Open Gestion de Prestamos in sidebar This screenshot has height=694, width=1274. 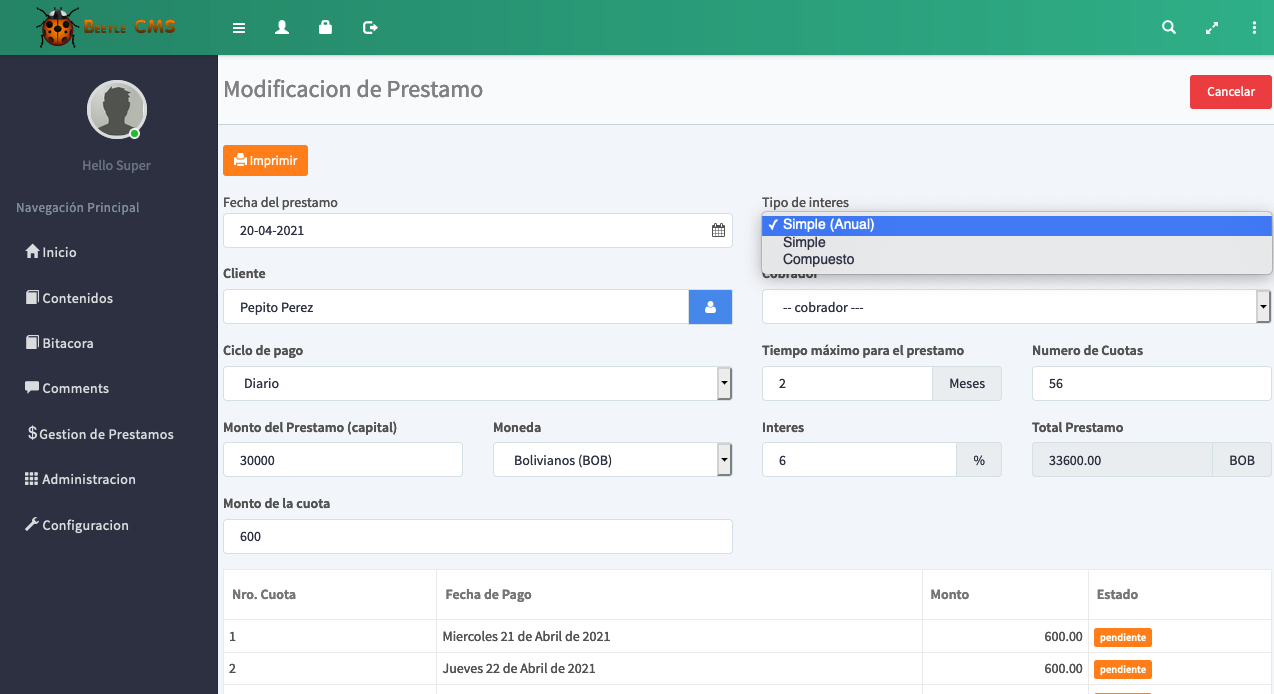pos(106,434)
